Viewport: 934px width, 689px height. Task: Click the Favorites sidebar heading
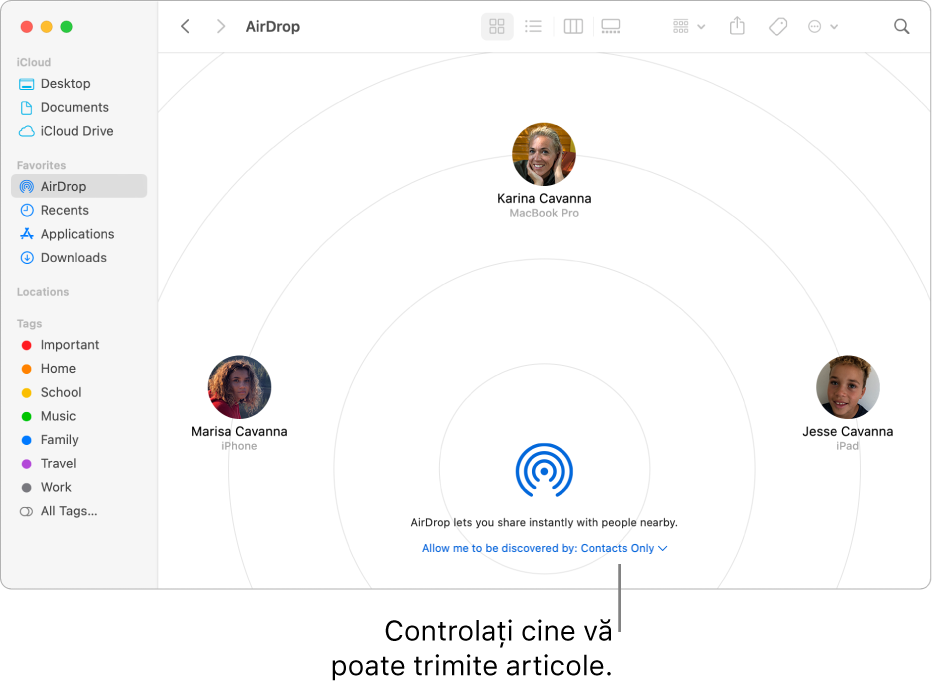[x=41, y=165]
